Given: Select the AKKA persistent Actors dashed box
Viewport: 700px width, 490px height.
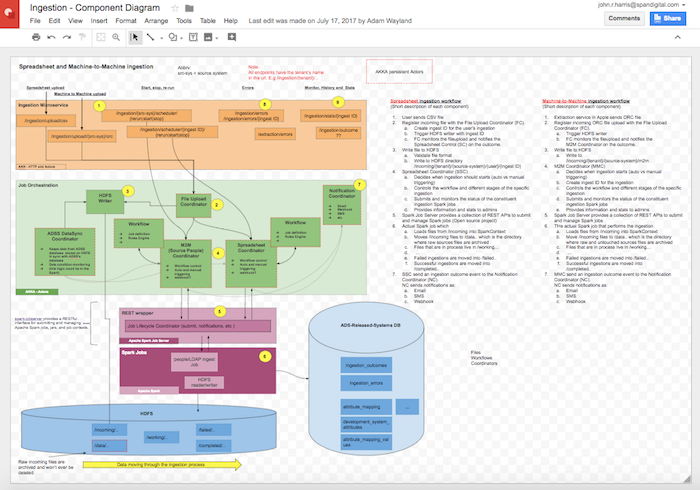Looking at the screenshot, I should coord(399,71).
